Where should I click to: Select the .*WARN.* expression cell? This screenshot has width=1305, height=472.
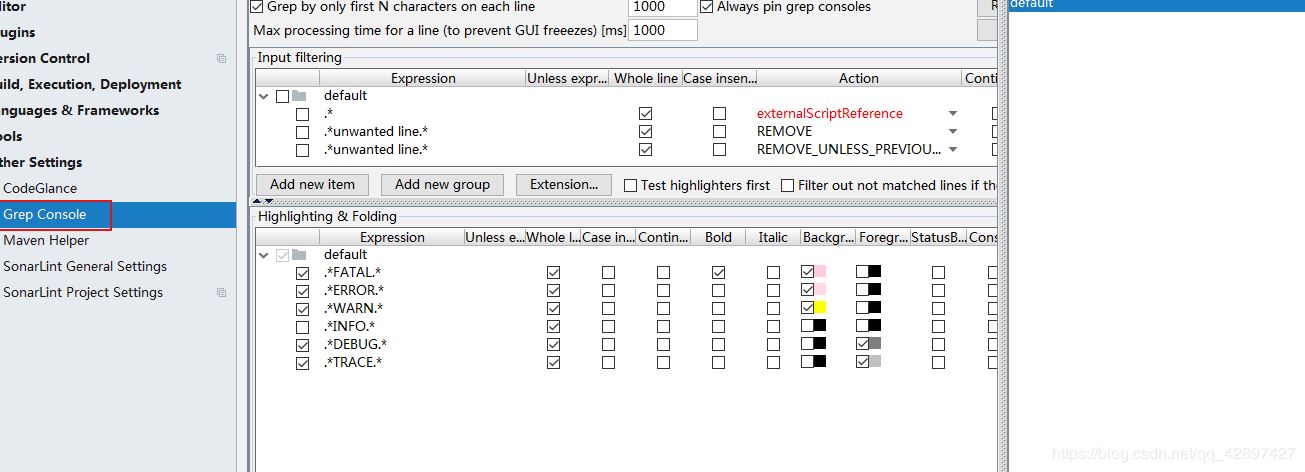point(353,309)
